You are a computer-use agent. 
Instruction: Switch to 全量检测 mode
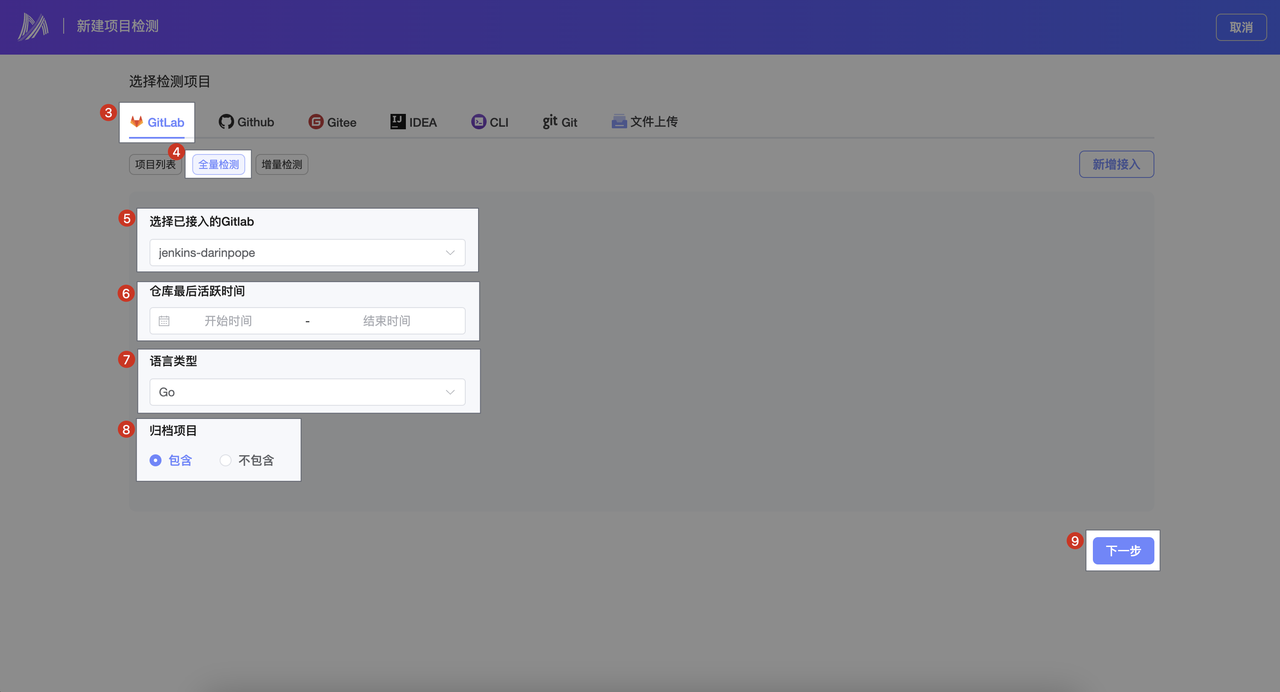pyautogui.click(x=218, y=165)
